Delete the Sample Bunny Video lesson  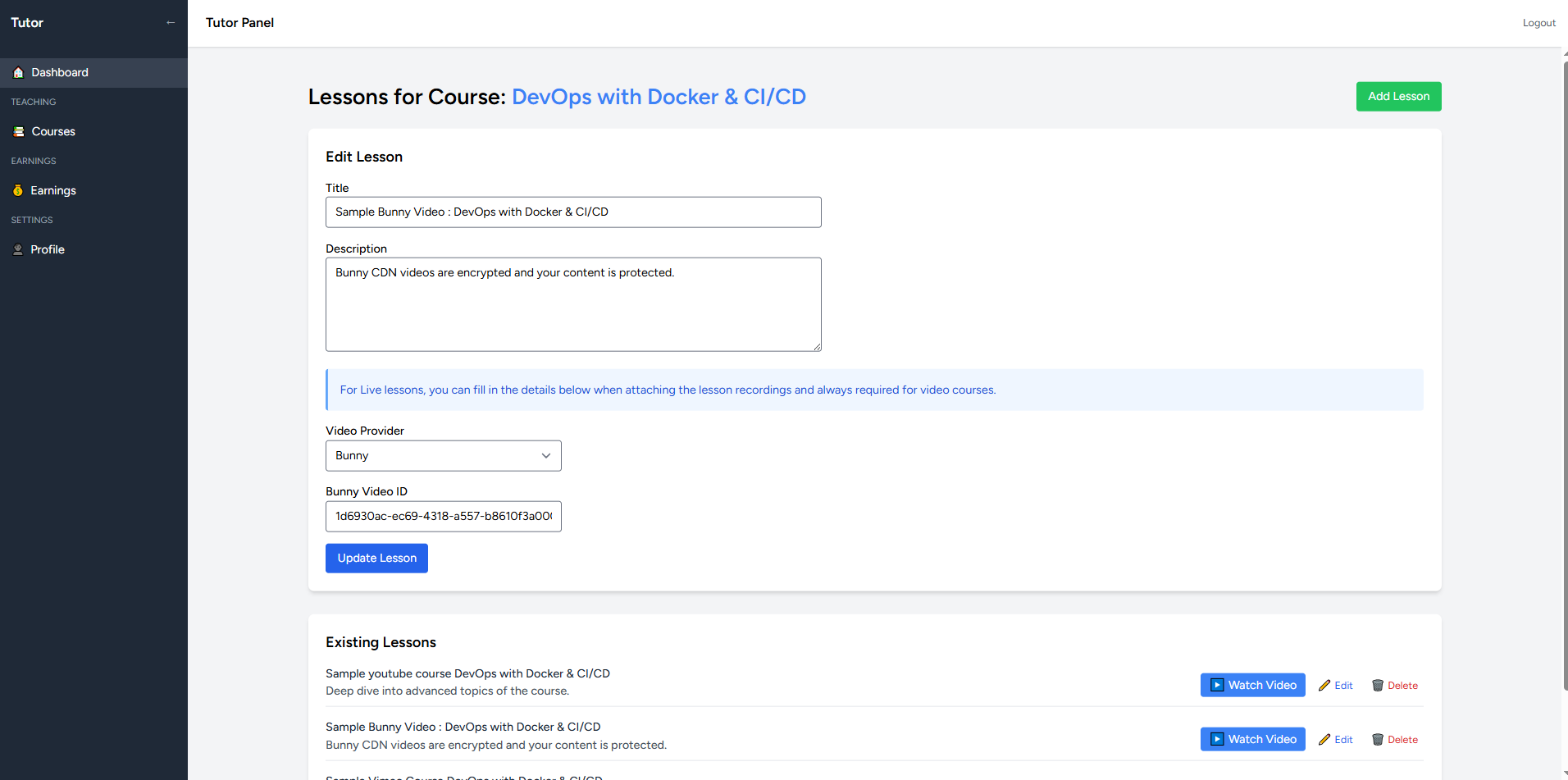(1395, 740)
